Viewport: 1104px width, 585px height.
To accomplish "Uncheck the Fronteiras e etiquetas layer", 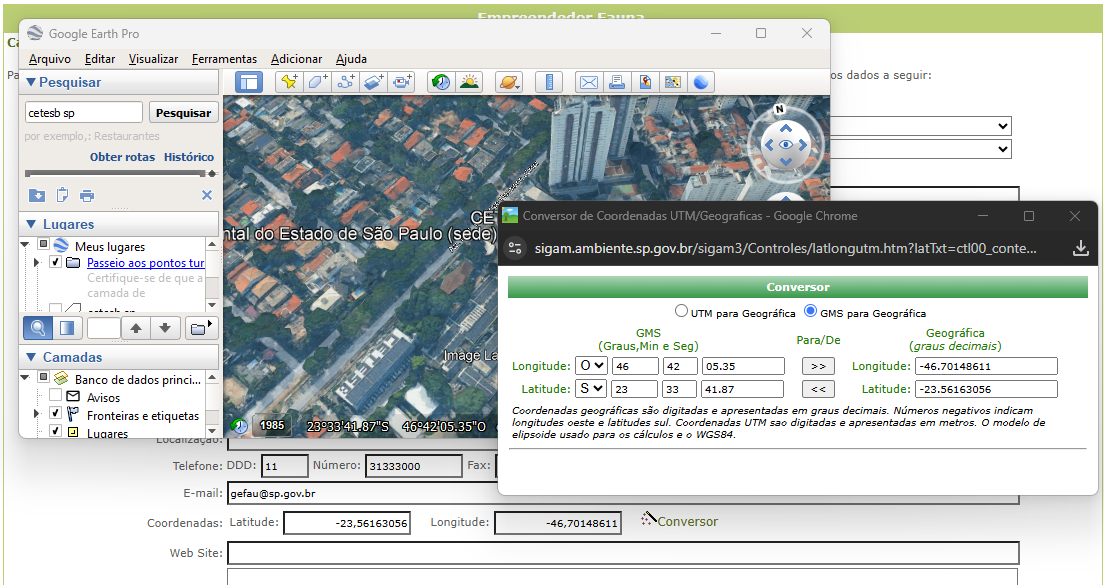I will point(56,415).
